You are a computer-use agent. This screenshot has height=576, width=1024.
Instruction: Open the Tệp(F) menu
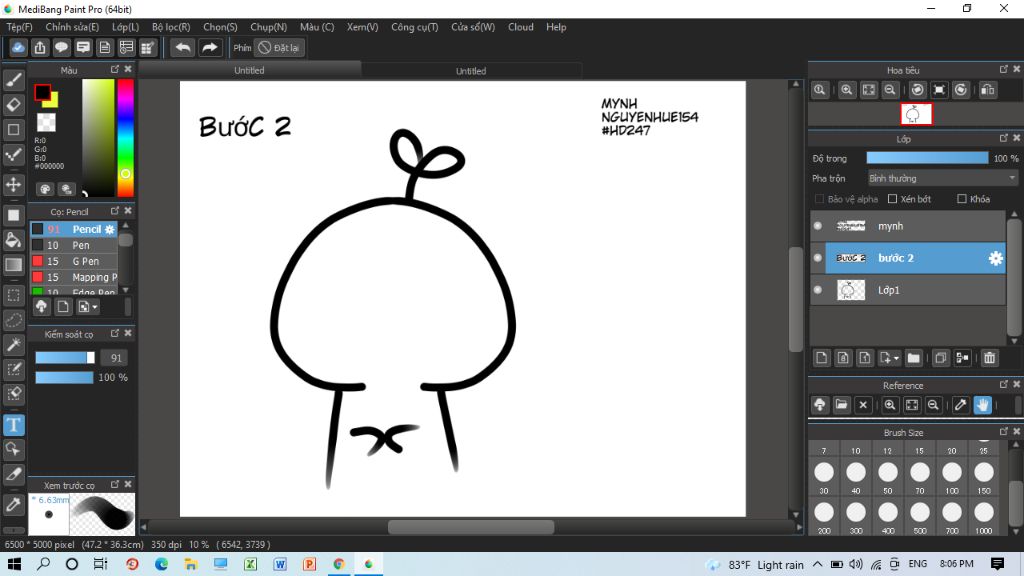20,27
